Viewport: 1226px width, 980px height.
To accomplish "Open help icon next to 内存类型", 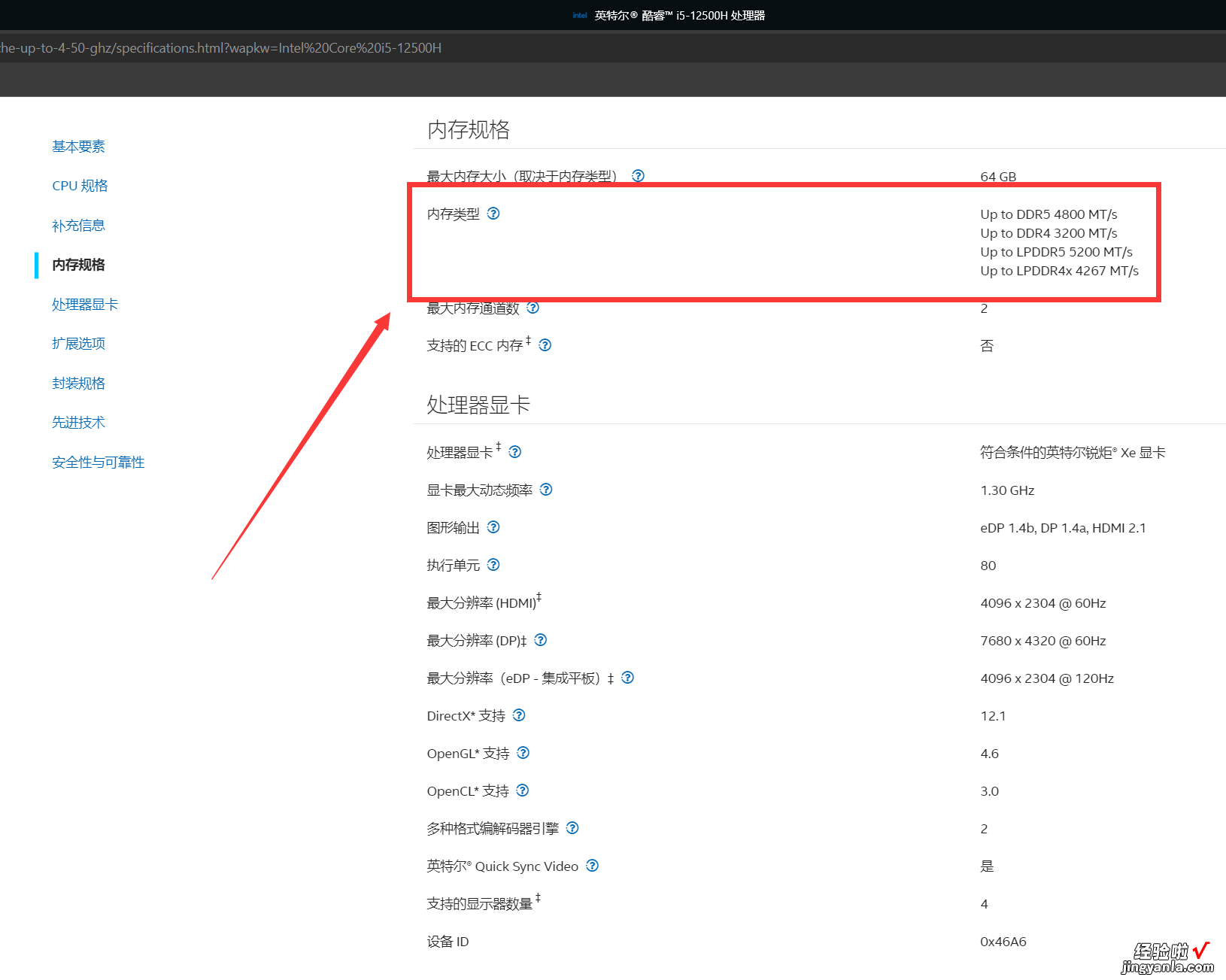I will coord(493,213).
